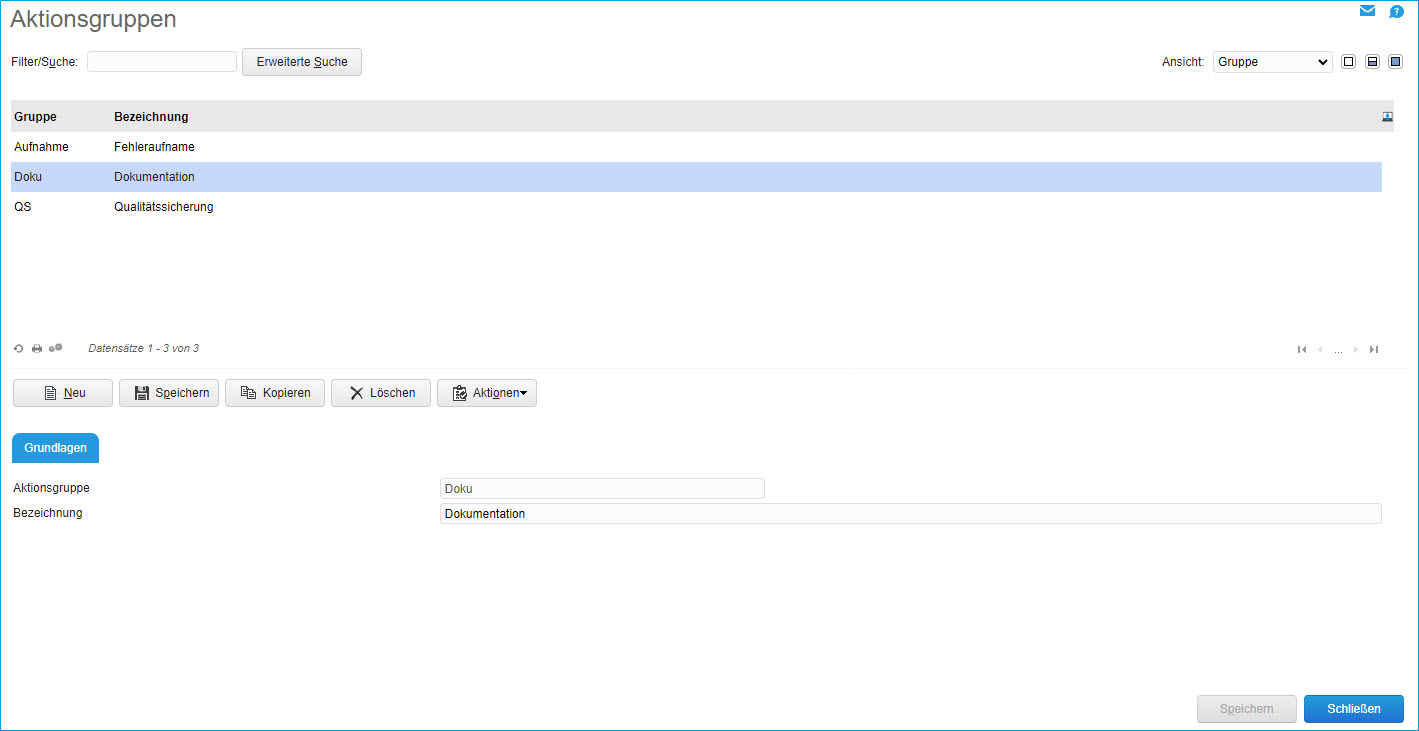
Task: Click the Filter/Suche label
Action: pos(45,62)
